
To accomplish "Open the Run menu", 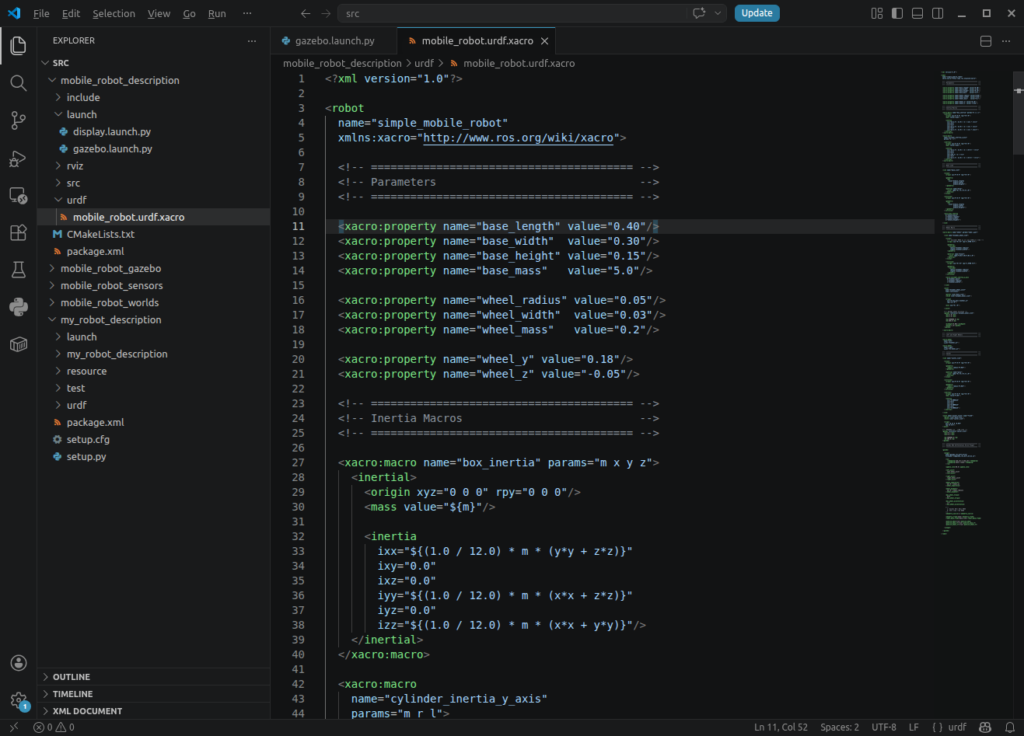I will click(217, 13).
